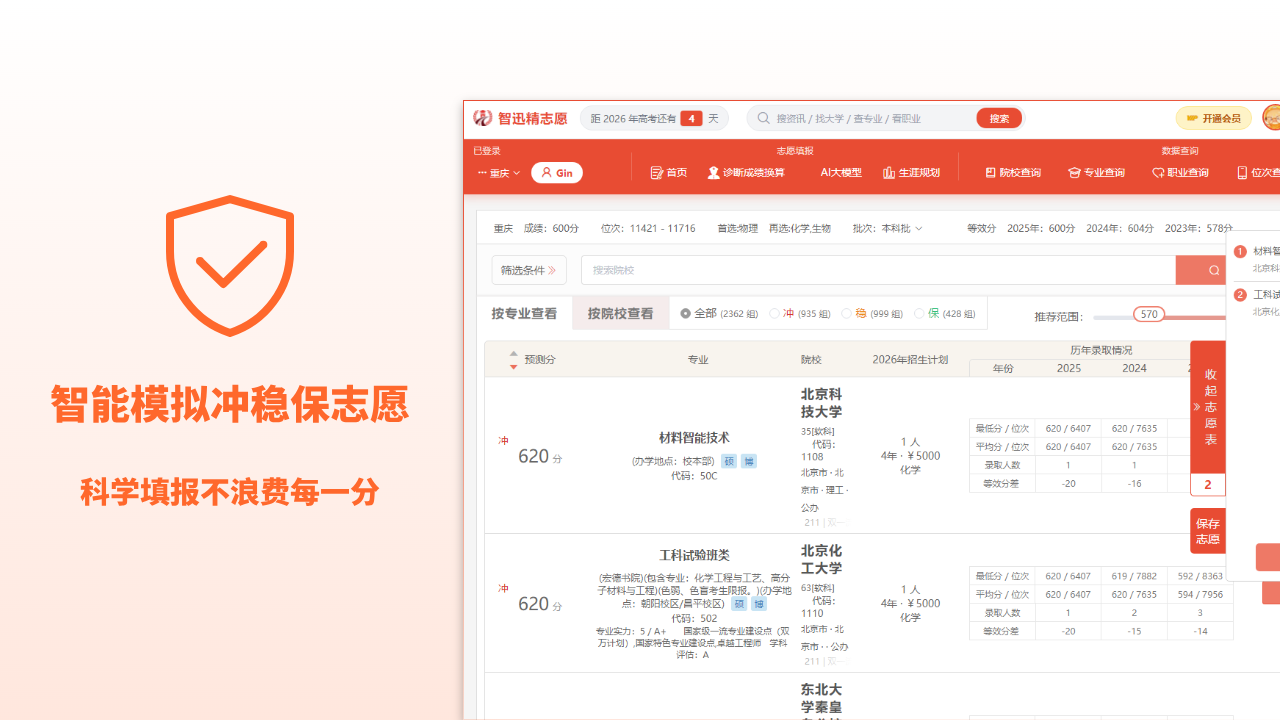Image resolution: width=1280 pixels, height=720 pixels.
Task: Focus the 搜索院校 input field
Action: [x=878, y=270]
